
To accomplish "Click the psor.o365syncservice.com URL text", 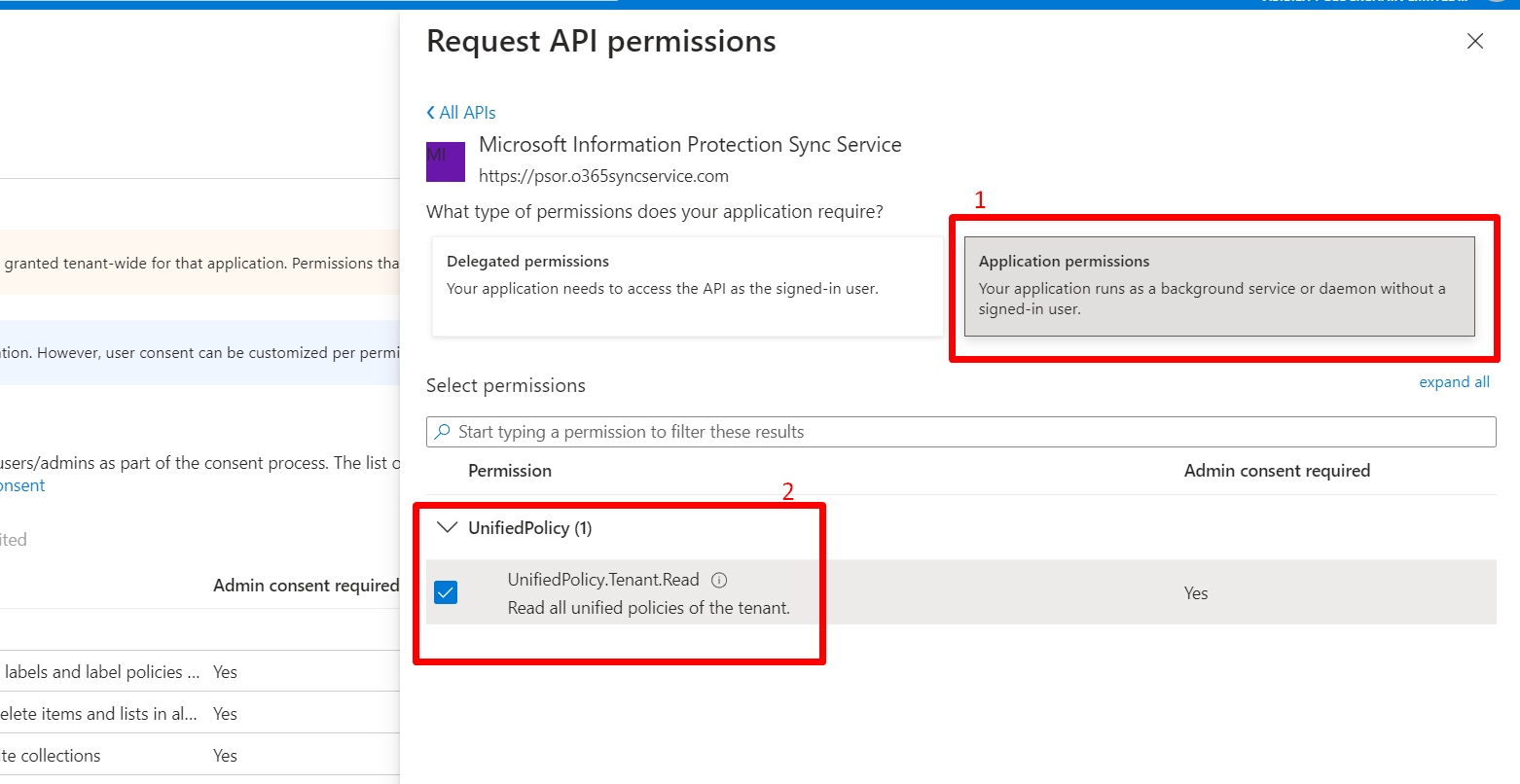I will point(603,176).
